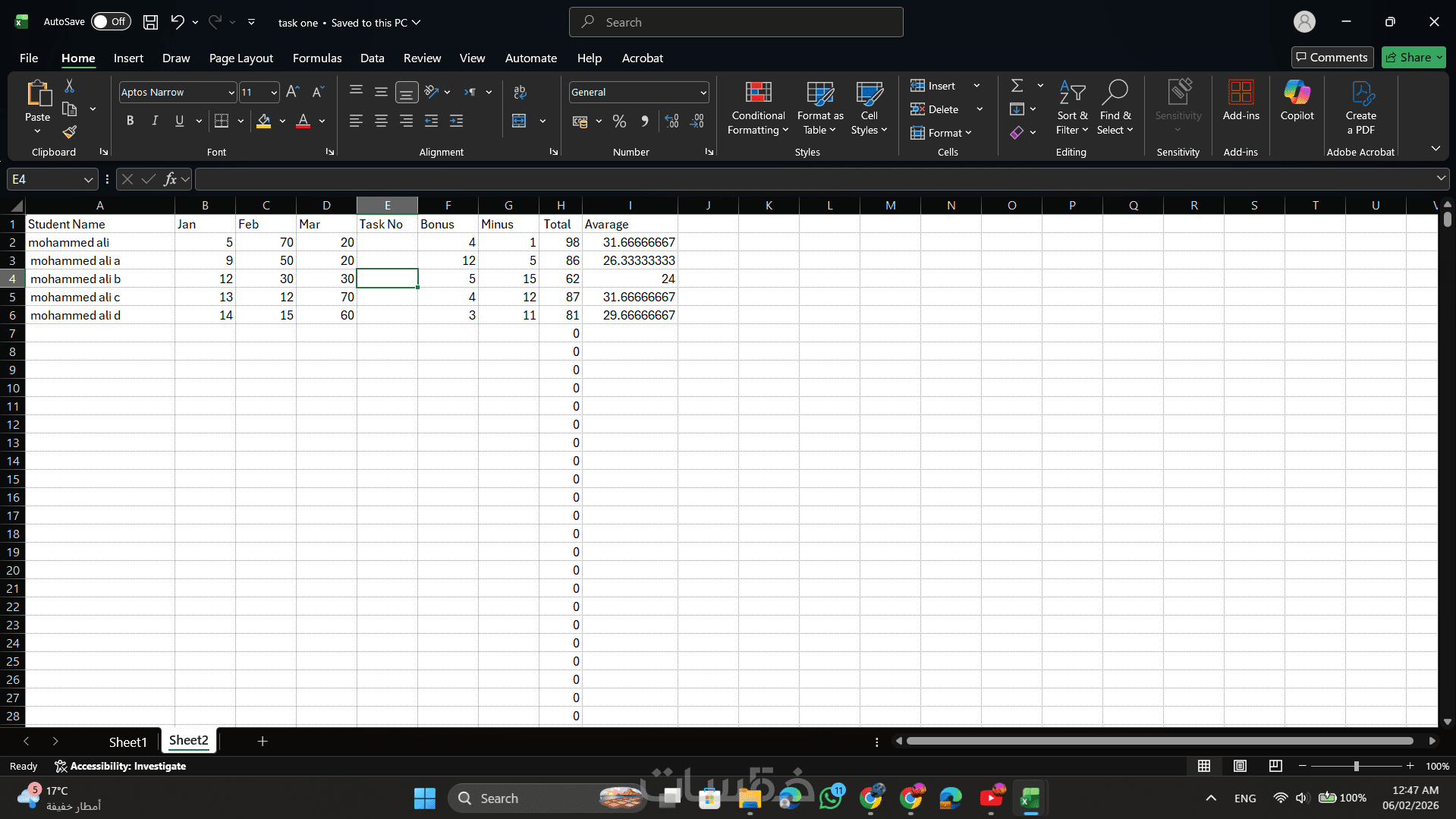The image size is (1456, 819).
Task: Click the AutoSum sigma icon
Action: point(1017,86)
